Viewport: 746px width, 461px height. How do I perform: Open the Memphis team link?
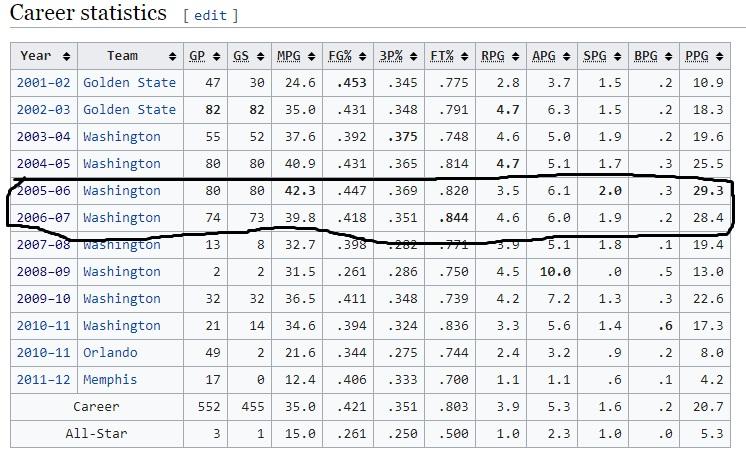[x=110, y=380]
